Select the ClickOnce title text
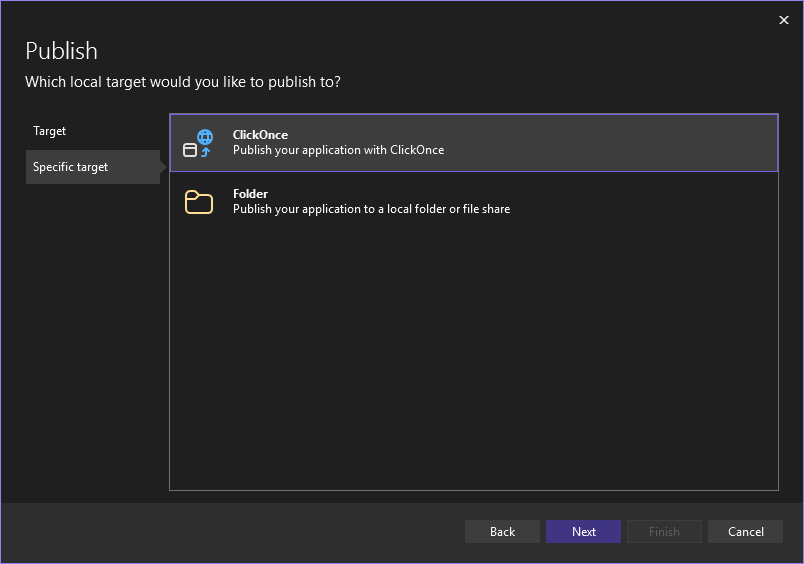This screenshot has width=804, height=564. [x=260, y=135]
